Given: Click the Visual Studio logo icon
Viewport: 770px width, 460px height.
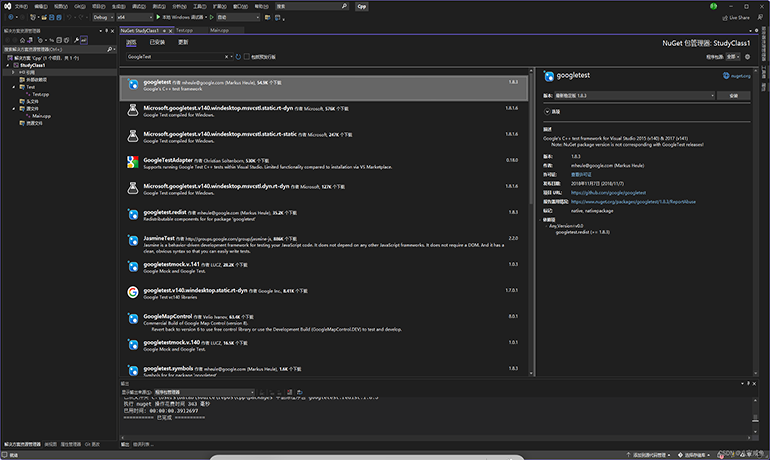Looking at the screenshot, I should (x=7, y=6).
